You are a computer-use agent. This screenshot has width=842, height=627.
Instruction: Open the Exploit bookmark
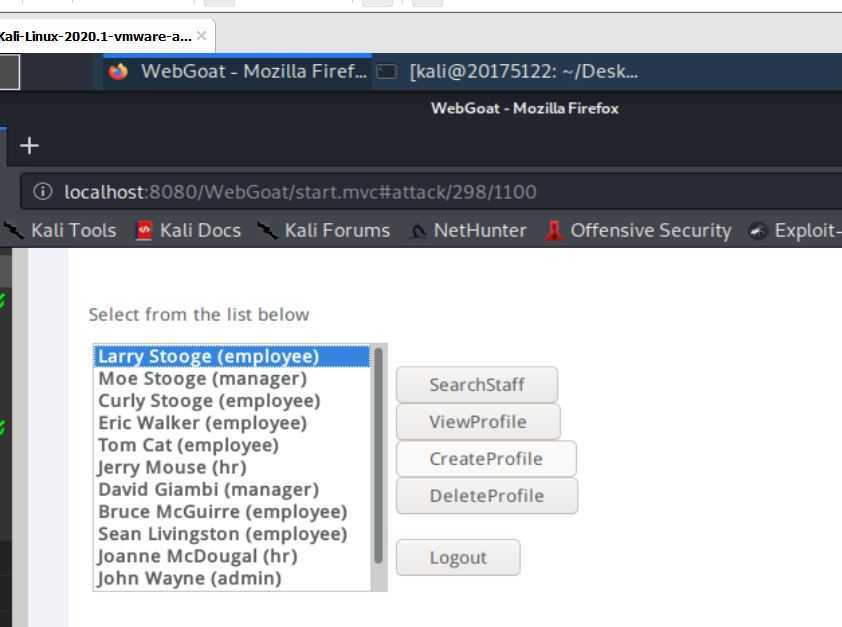click(795, 230)
